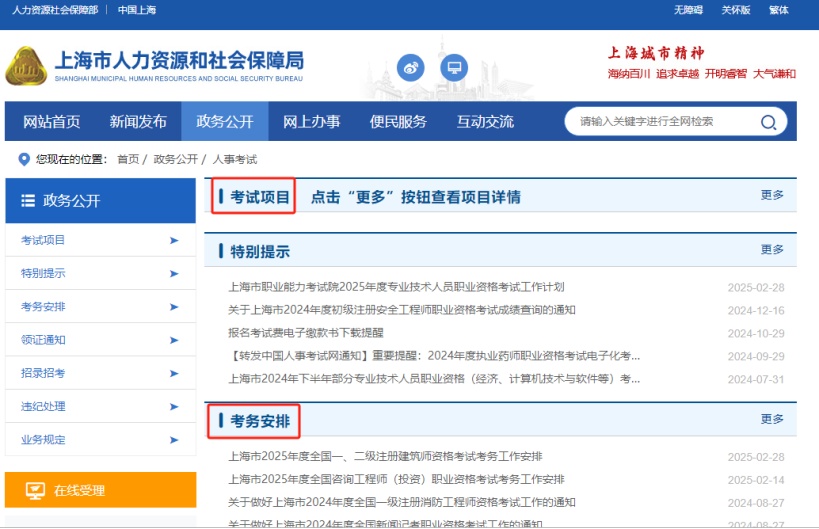The width and height of the screenshot is (819, 529).
Task: Click the search magnifier icon
Action: [768, 122]
